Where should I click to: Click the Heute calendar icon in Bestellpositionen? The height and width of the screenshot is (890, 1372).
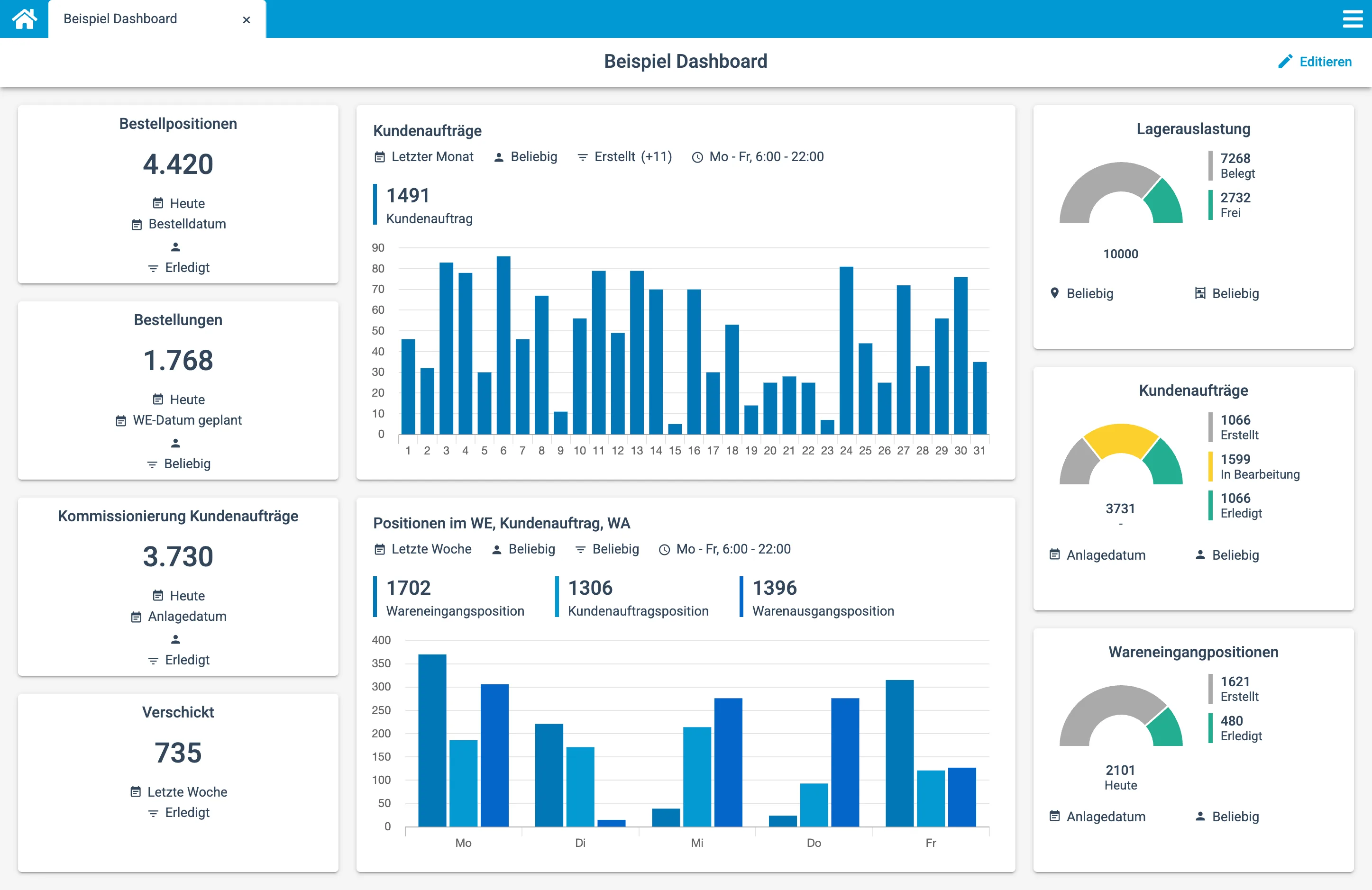pos(158,203)
